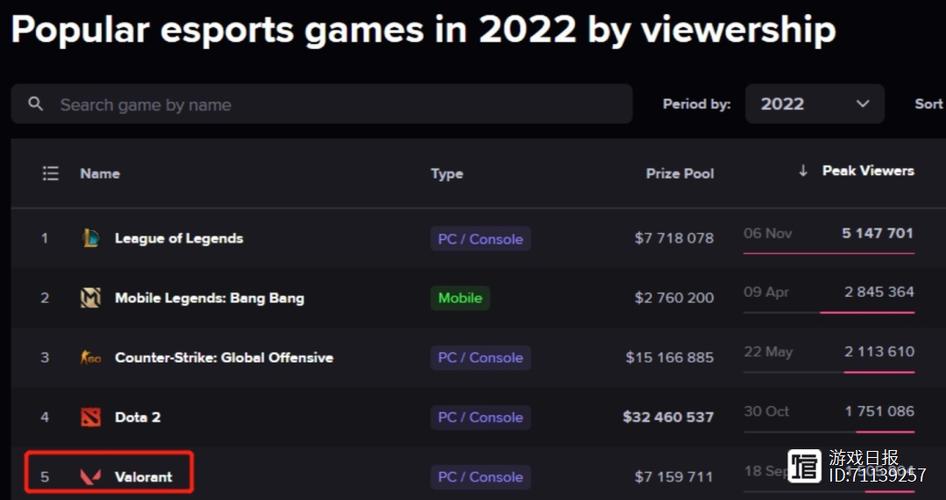This screenshot has height=500, width=946.
Task: Open the 2022 period dropdown
Action: 814,104
